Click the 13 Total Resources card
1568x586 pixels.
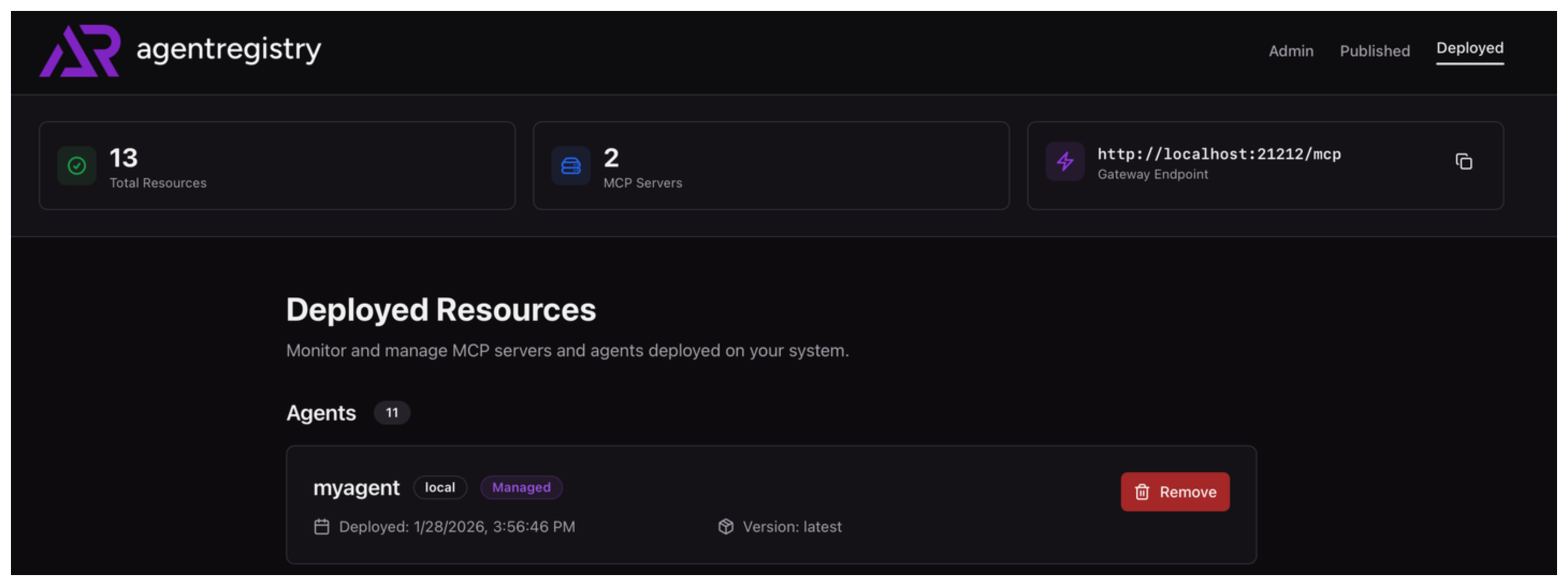[277, 165]
